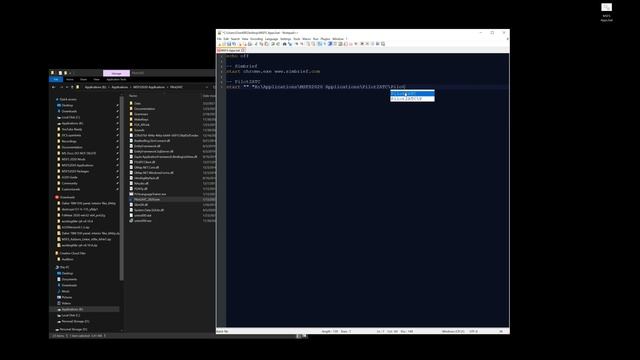The image size is (640, 360).
Task: Select YouTube Ready in Quick access
Action: click(x=71, y=129)
